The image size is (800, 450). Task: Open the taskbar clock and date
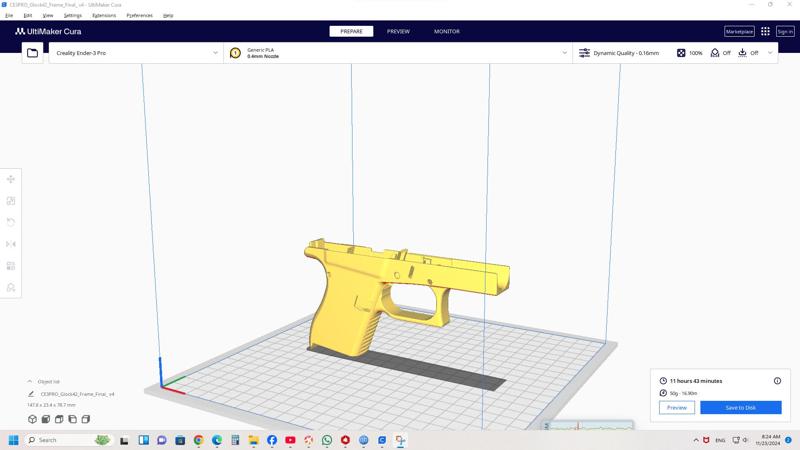tap(770, 440)
